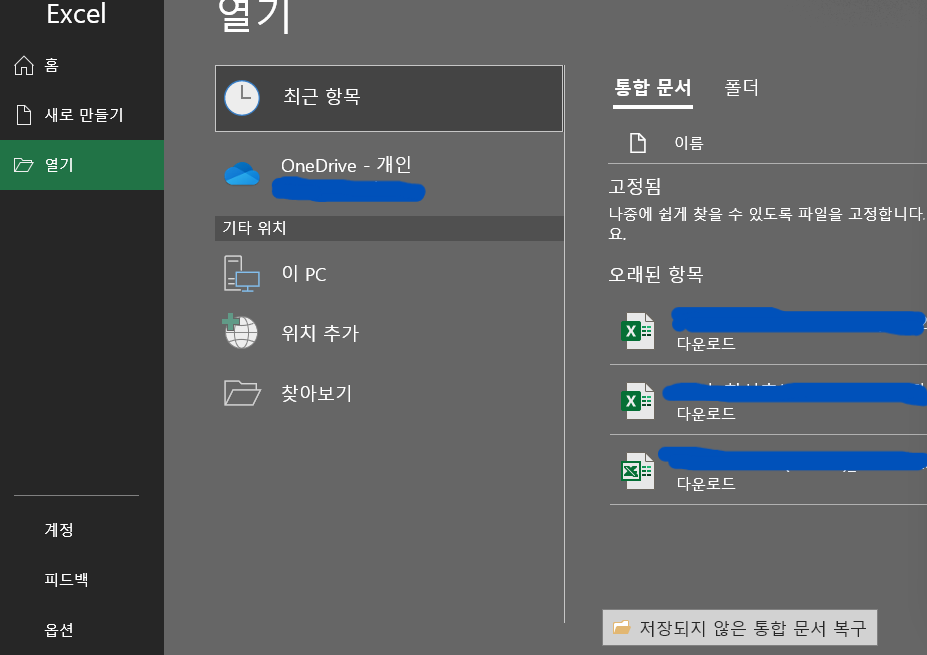
Task: Click 다운로드 path under second recent file
Action: coord(706,414)
